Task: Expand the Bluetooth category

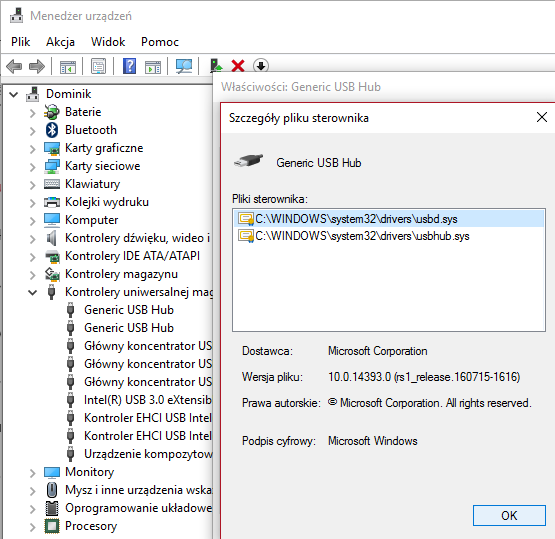Action: point(33,131)
